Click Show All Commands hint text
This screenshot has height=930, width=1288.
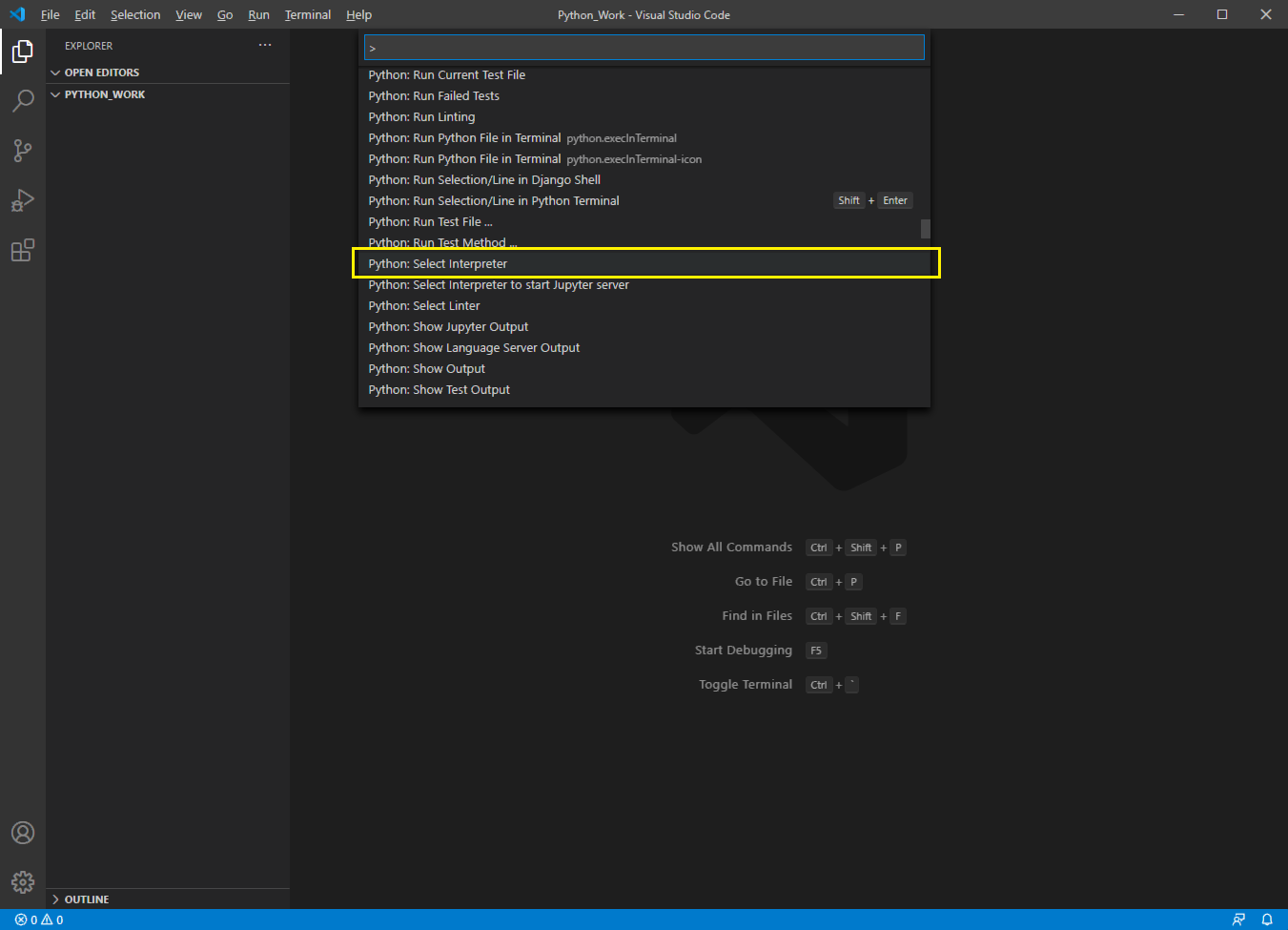coord(731,547)
